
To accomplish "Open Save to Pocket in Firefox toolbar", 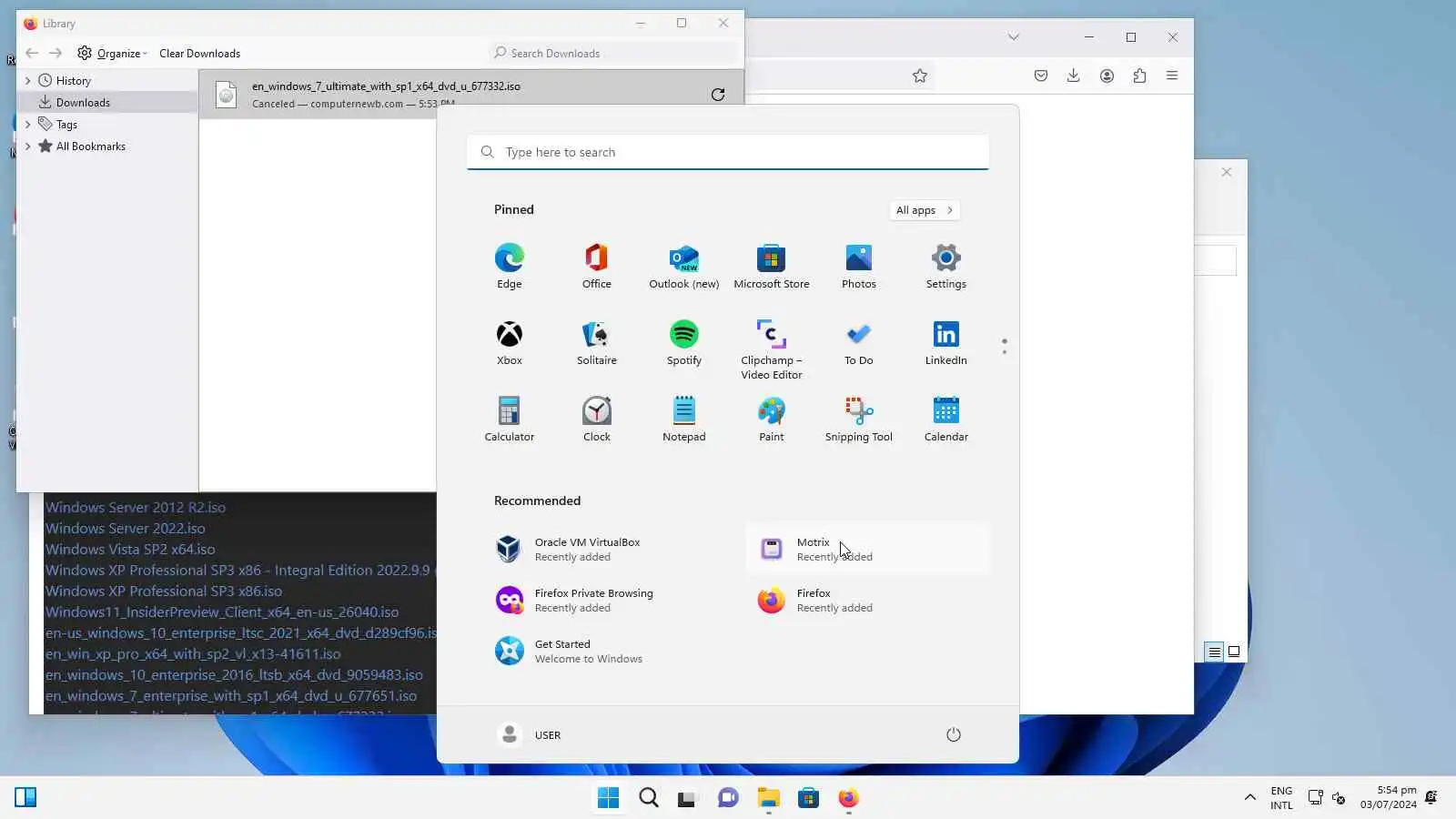I will tap(1041, 76).
